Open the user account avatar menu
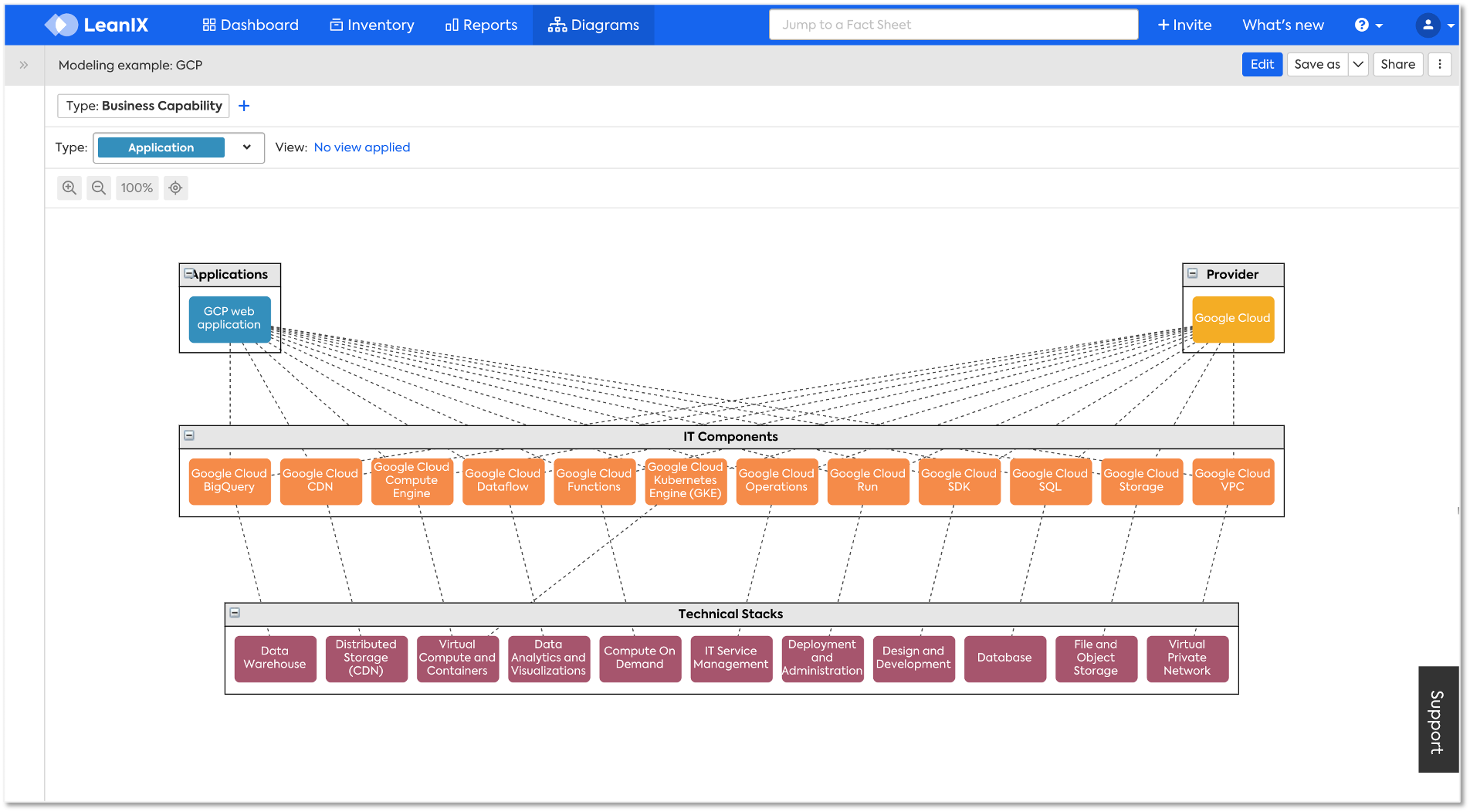This screenshot has height=812, width=1470. click(1434, 25)
